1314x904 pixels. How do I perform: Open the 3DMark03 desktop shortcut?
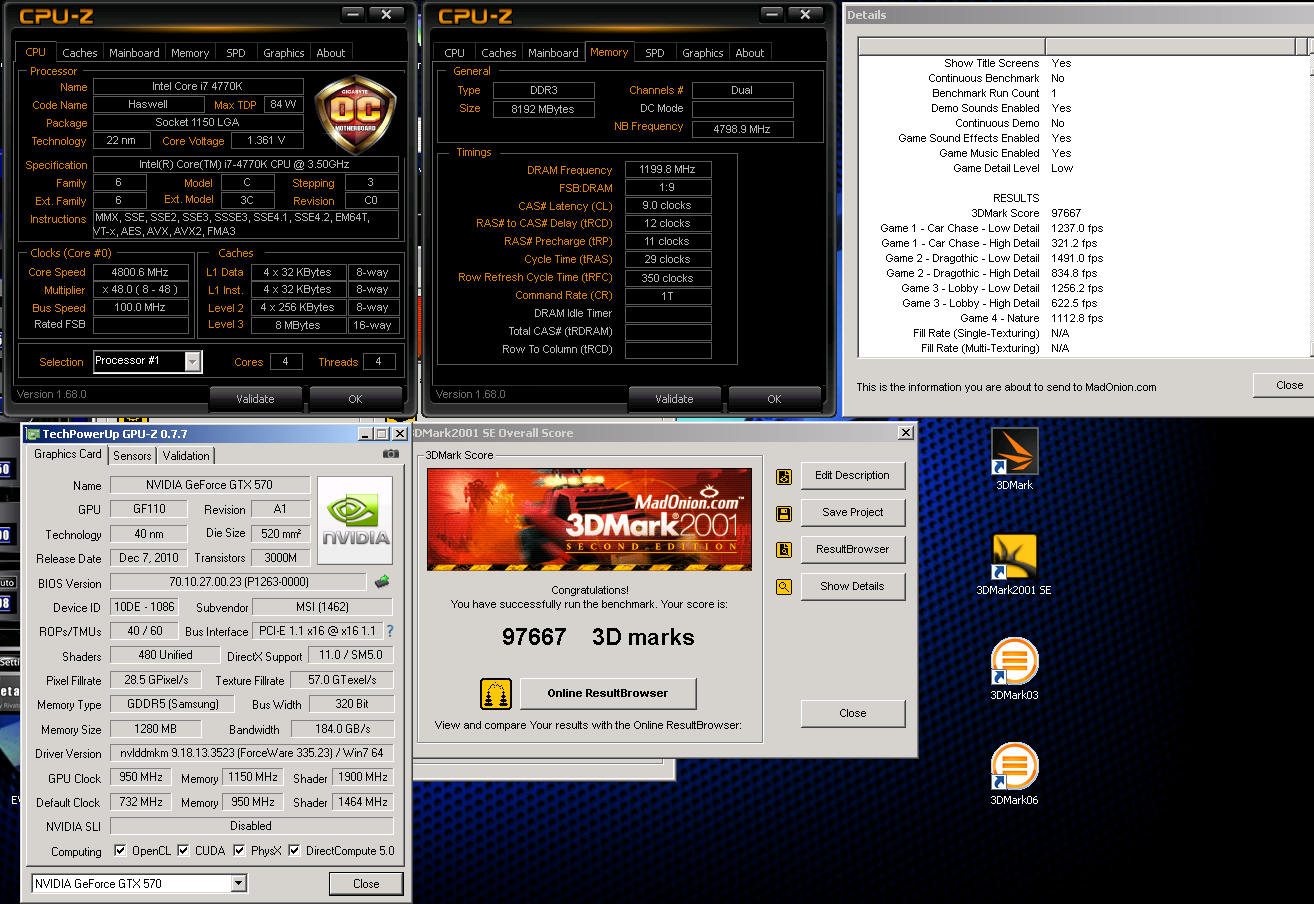(x=1014, y=669)
